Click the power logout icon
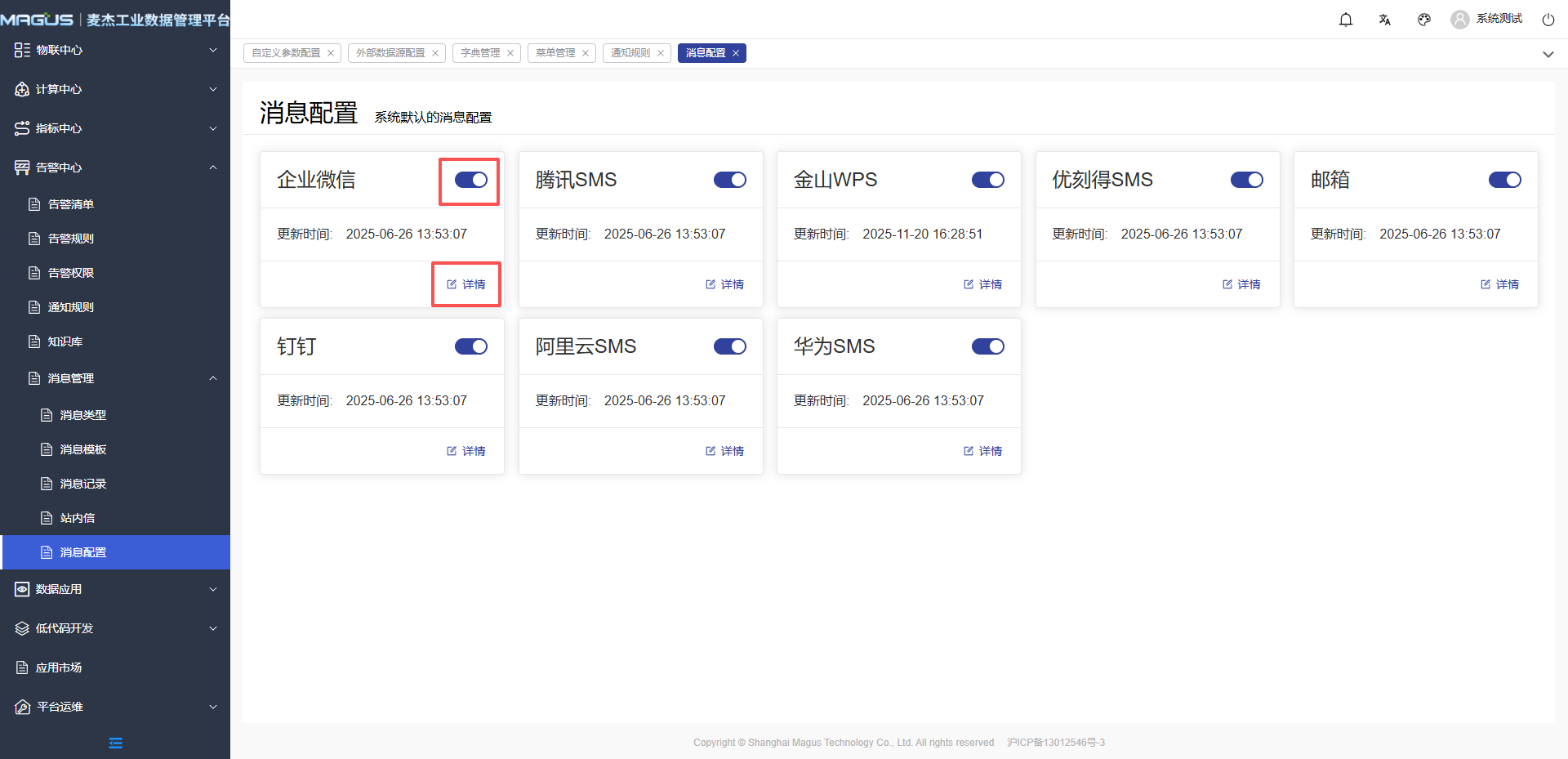This screenshot has width=1568, height=759. point(1548,20)
